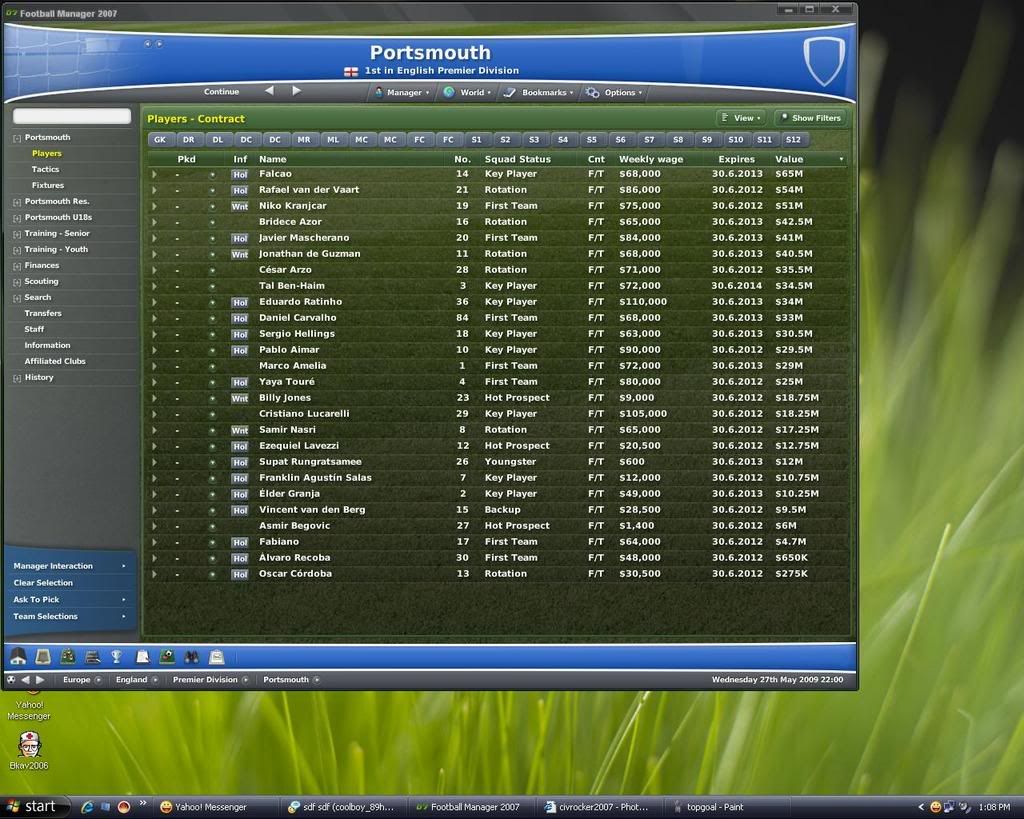Click the Show Filters button

[810, 118]
